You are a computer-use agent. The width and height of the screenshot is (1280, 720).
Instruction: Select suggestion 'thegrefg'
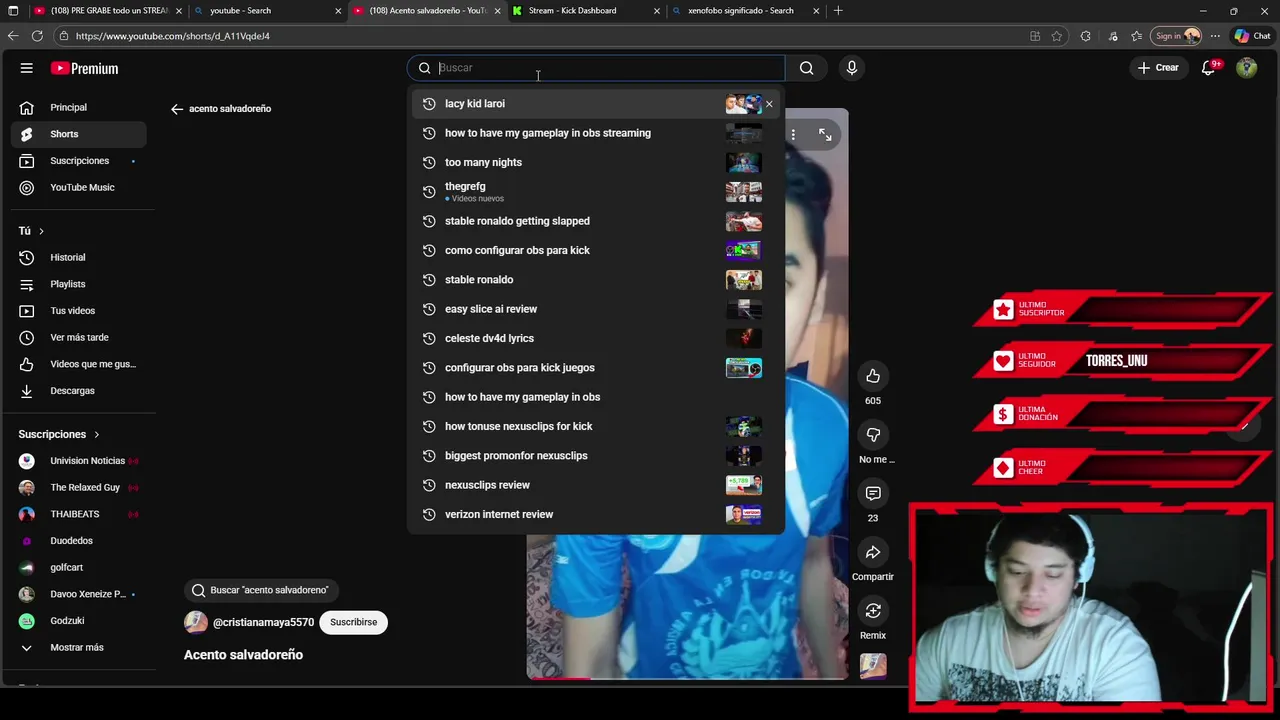pos(596,191)
